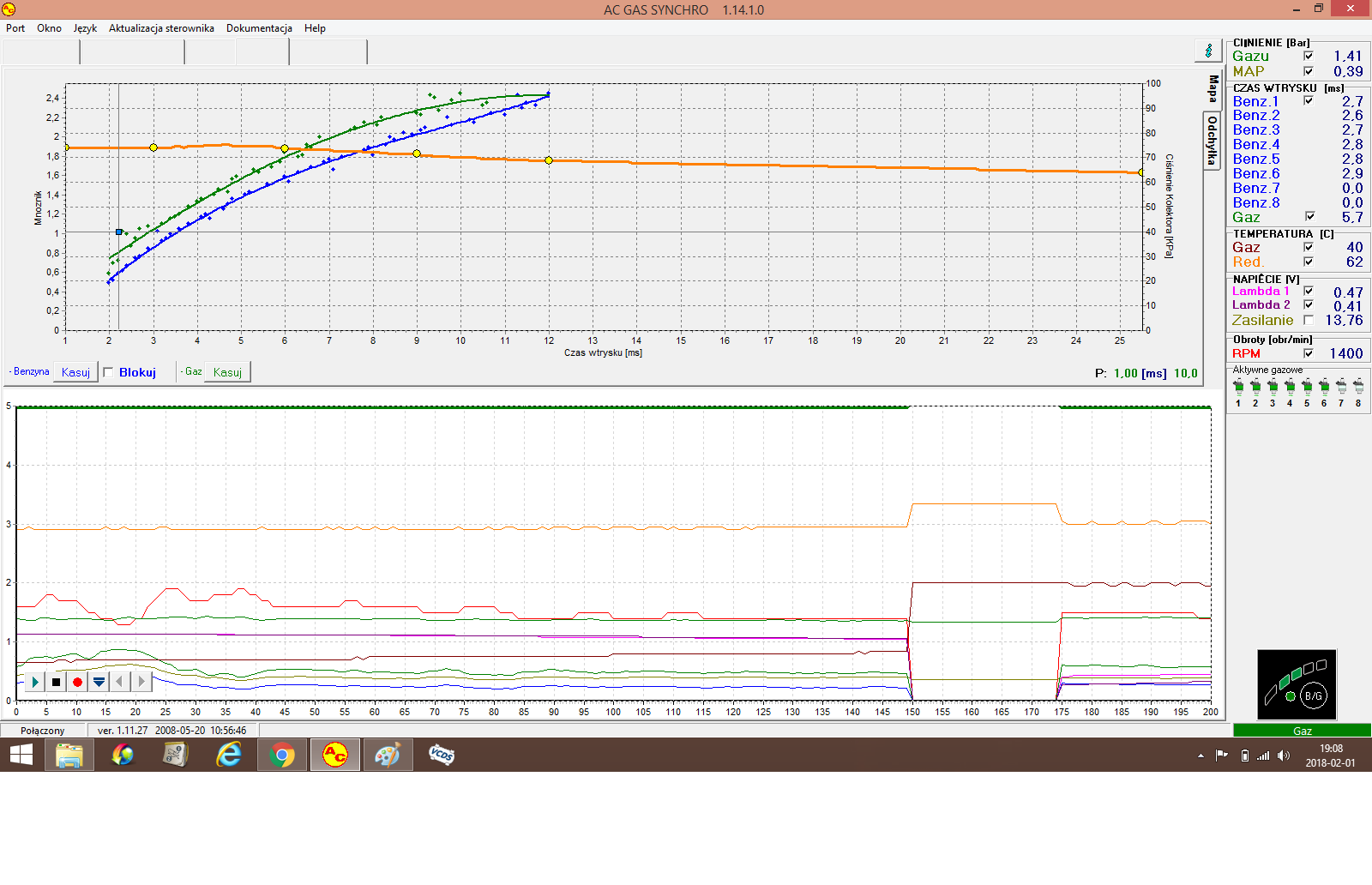Viewport: 1372px width, 885px height.
Task: Open Internet Explorer from the taskbar
Action: (x=228, y=755)
